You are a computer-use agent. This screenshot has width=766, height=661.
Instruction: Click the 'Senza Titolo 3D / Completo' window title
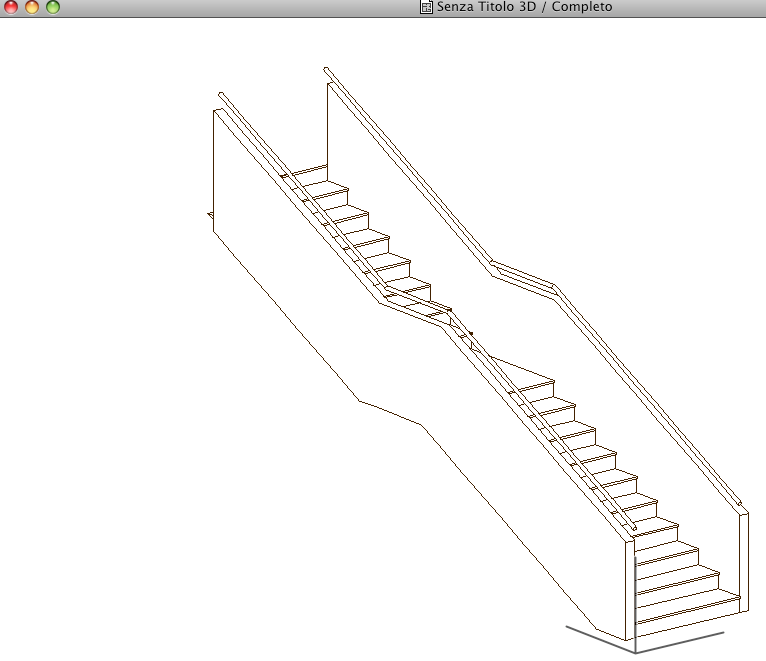point(524,7)
